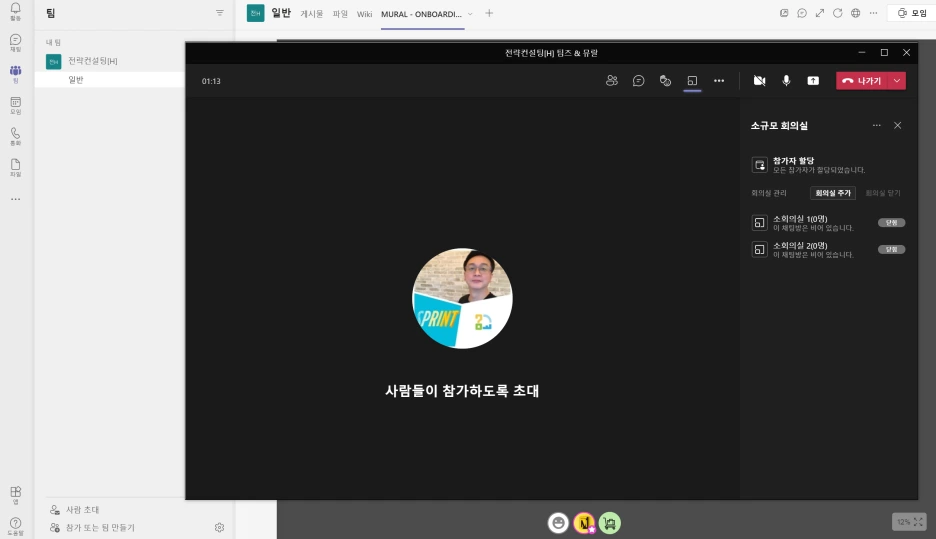Click closed status badge of 소회의실 1

(x=891, y=223)
